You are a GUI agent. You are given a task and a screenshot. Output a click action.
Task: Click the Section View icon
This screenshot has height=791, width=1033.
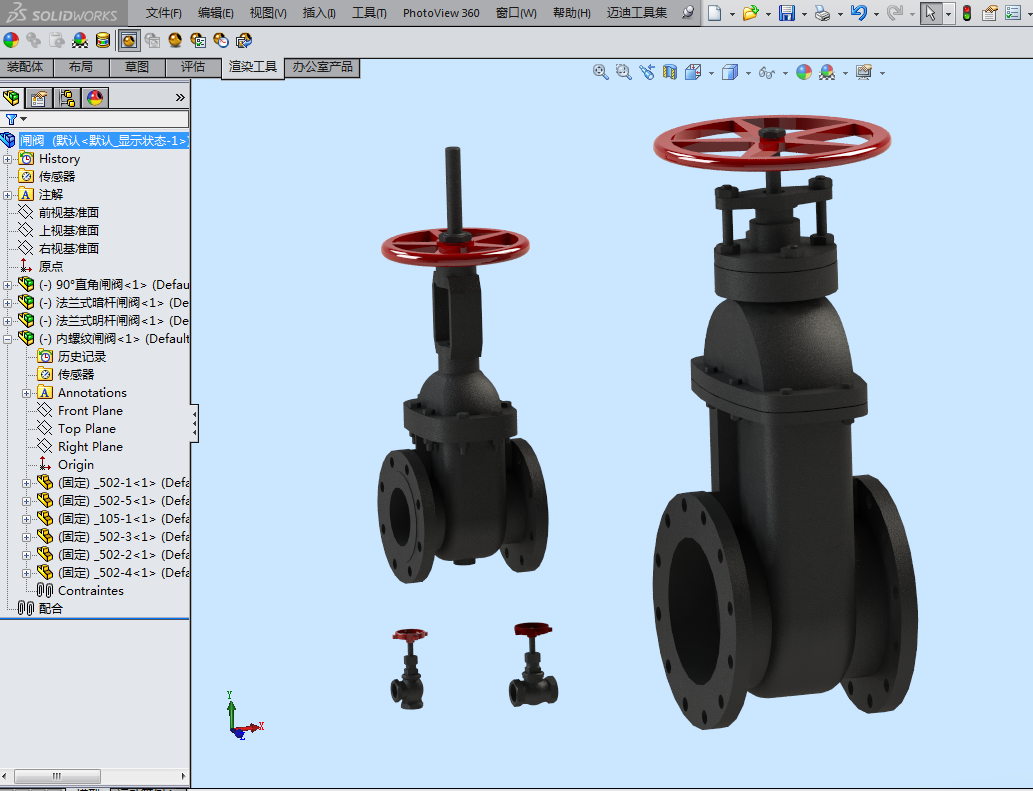[670, 72]
